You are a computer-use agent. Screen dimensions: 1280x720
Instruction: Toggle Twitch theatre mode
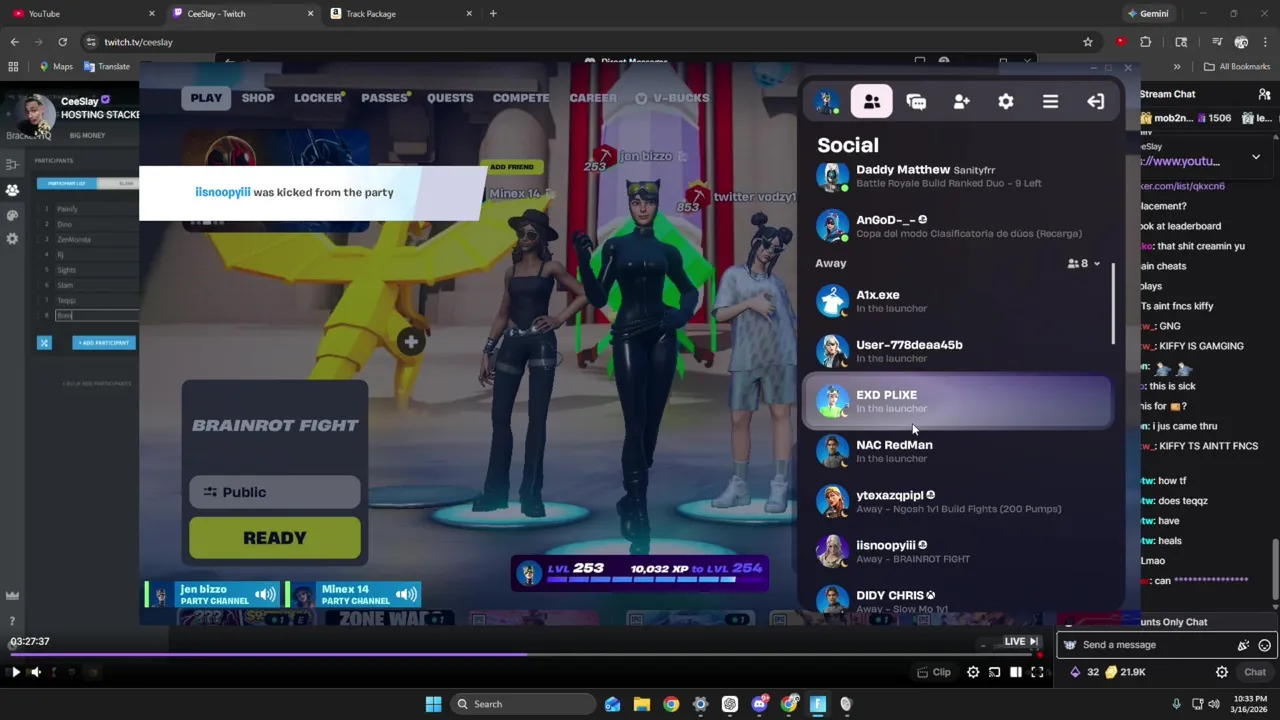tap(1015, 672)
